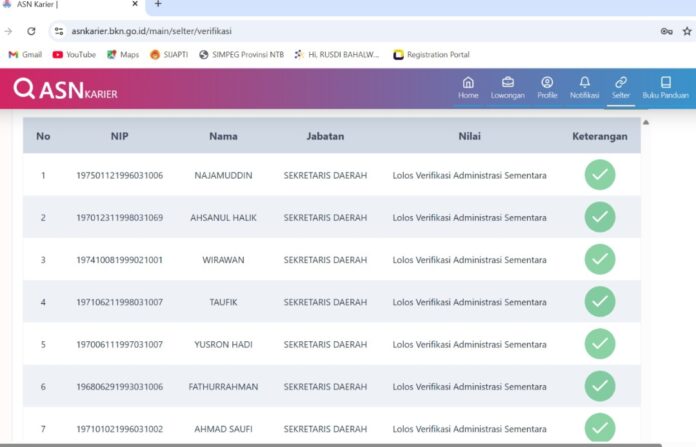Open Notifikasi bell icon
This screenshot has width=696, height=447.
584,83
